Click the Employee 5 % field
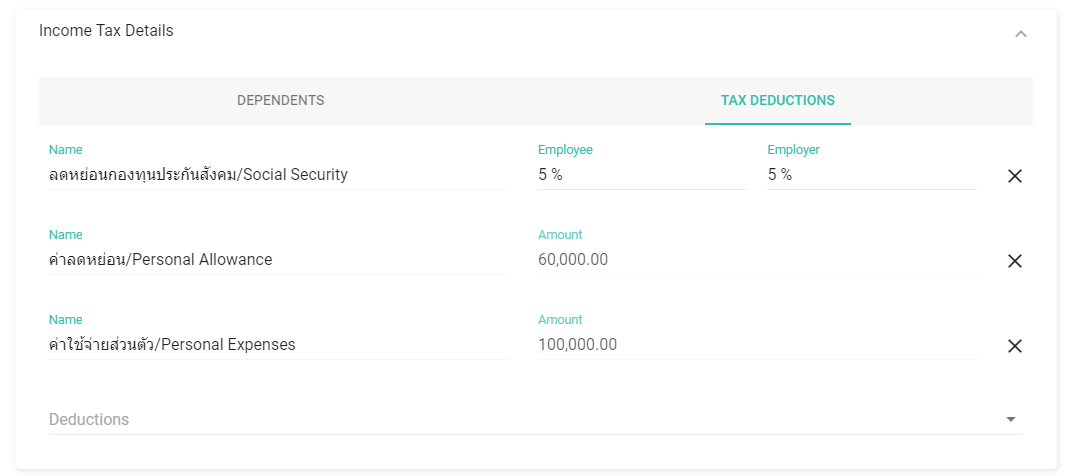Viewport: 1079px width, 476px height. pyautogui.click(x=642, y=175)
